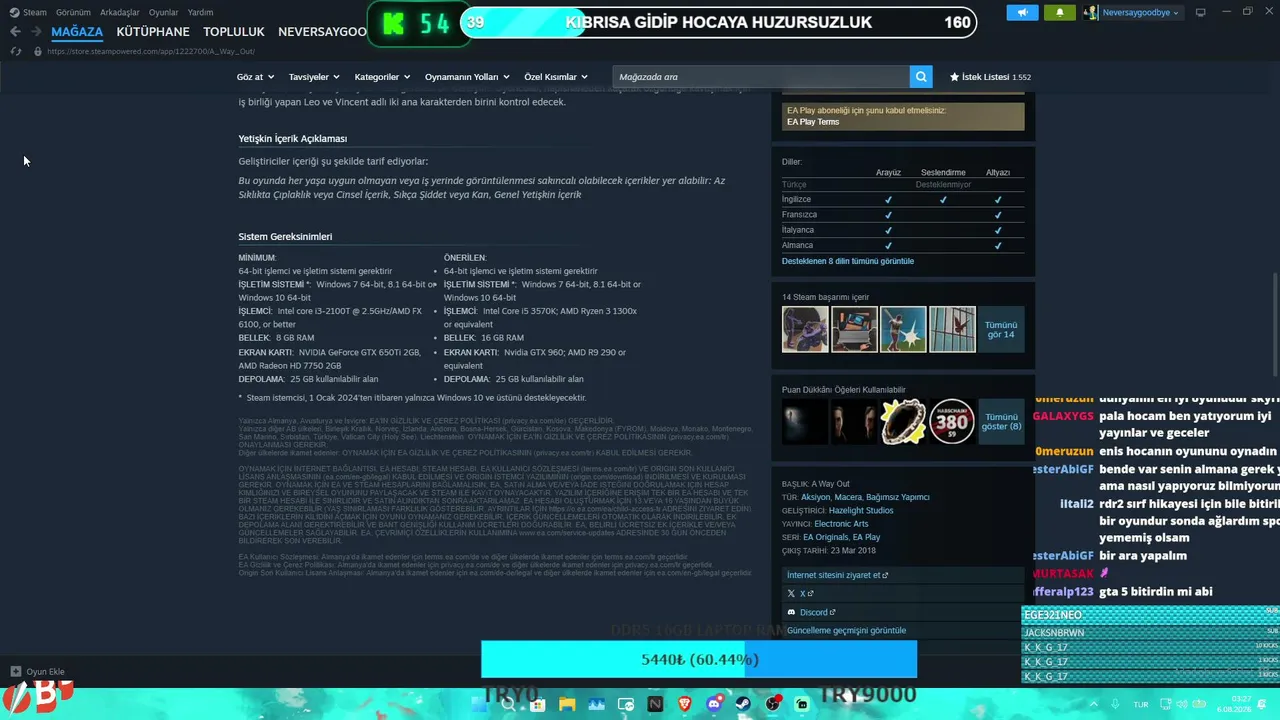
Task: Click the Tümünü gör 14 achievements button
Action: [1001, 329]
